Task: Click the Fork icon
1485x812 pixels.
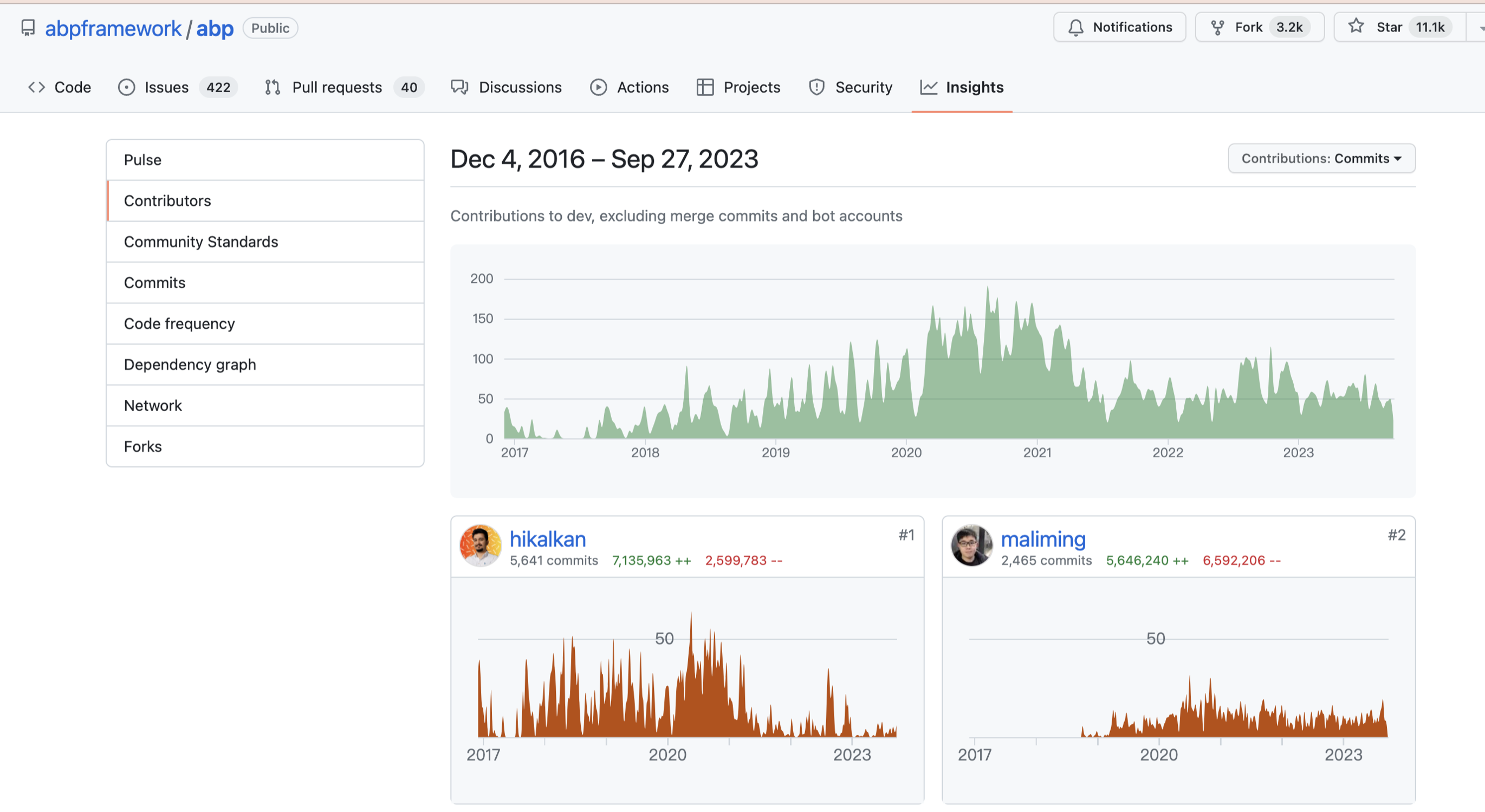Action: 1217,27
